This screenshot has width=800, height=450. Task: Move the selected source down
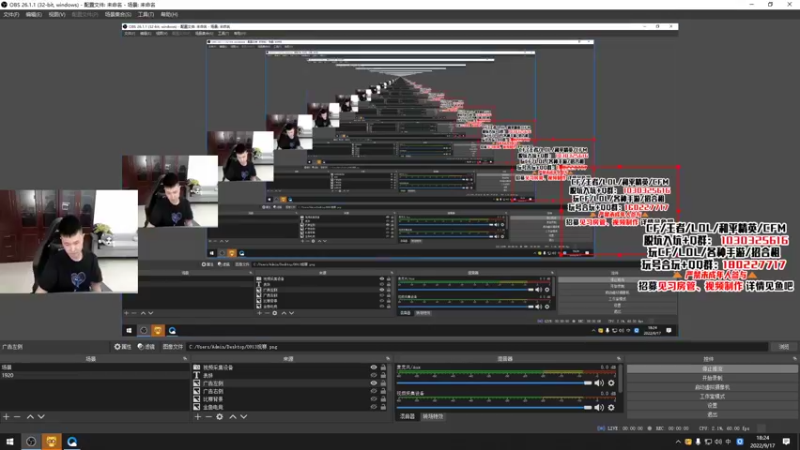click(x=244, y=417)
